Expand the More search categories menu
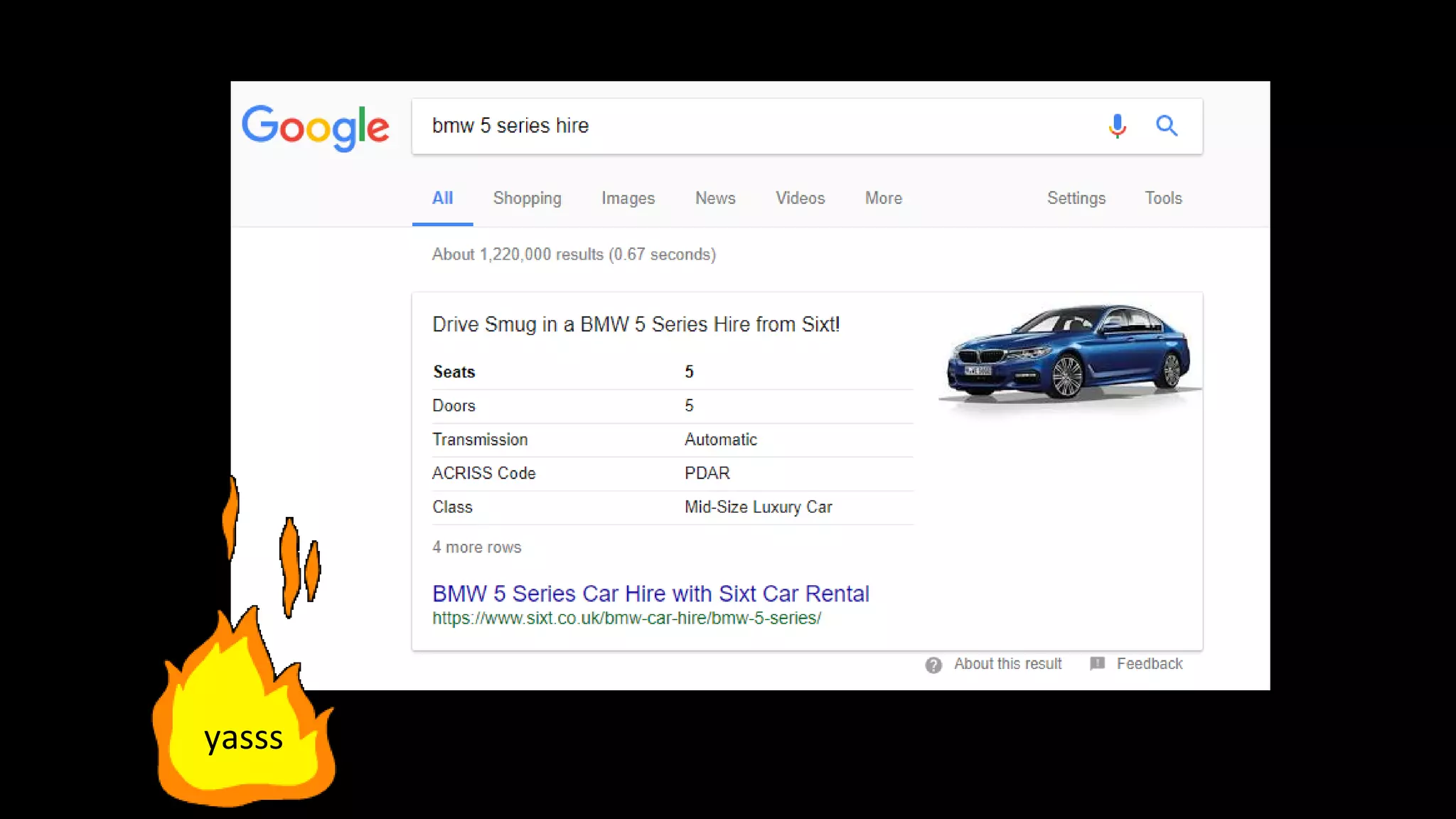Viewport: 1456px width, 819px height. click(x=883, y=198)
